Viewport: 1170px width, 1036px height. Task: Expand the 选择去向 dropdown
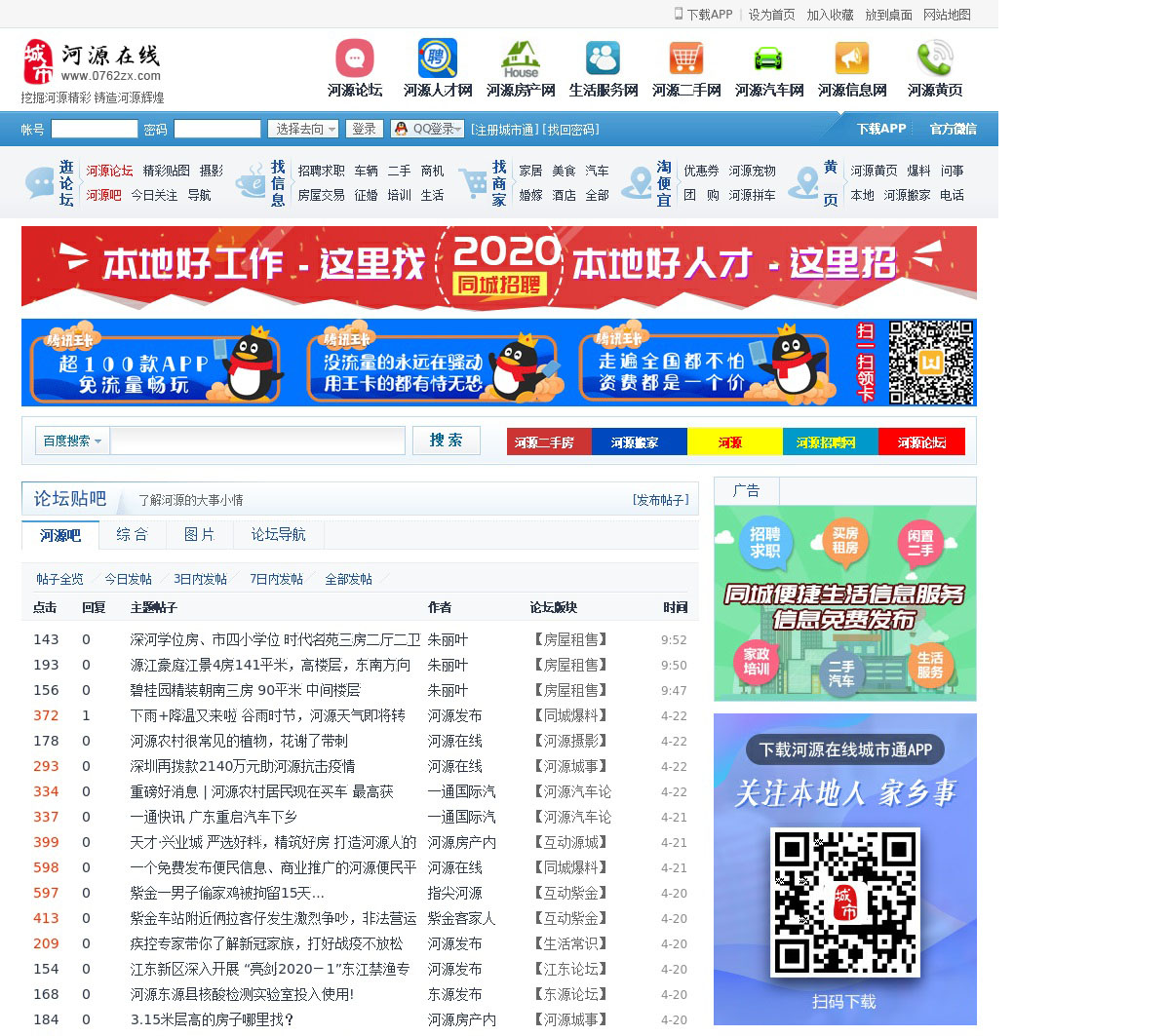point(304,129)
